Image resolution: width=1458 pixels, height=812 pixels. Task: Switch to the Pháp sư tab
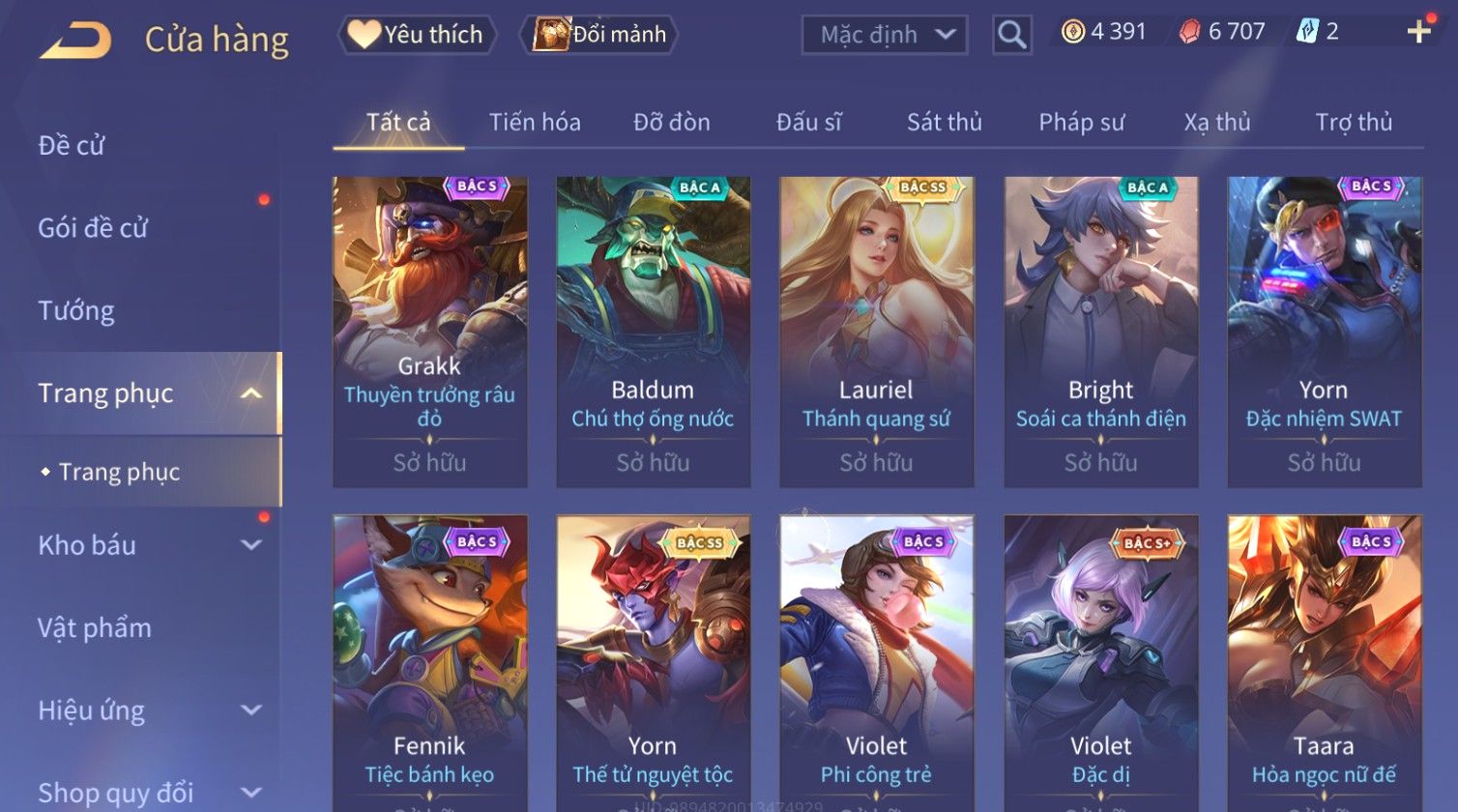[1082, 122]
